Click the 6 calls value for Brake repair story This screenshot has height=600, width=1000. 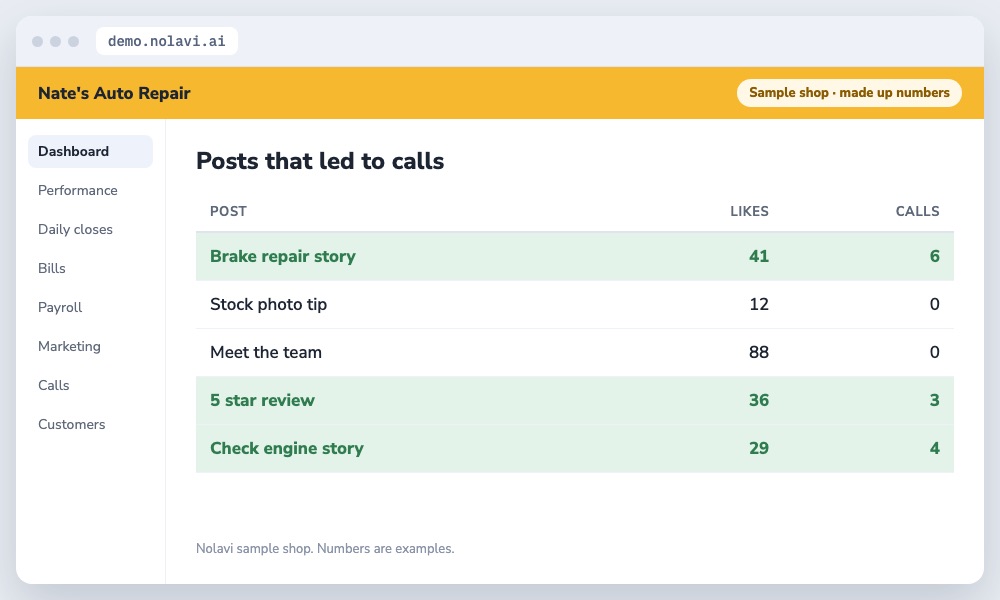pyautogui.click(x=934, y=256)
